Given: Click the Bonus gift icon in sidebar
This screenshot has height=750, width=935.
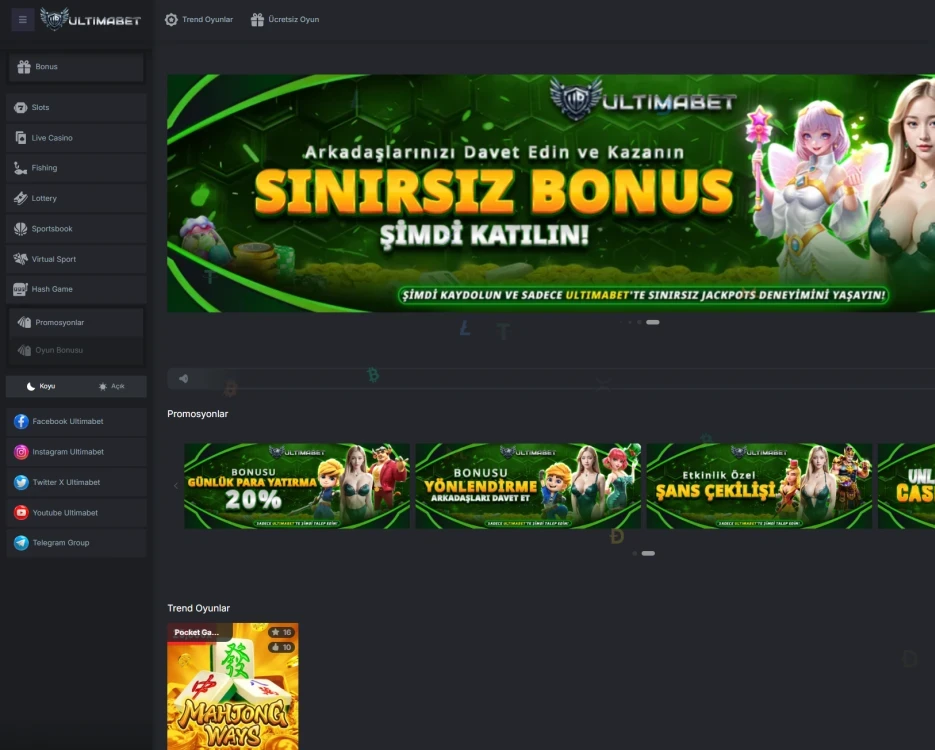Looking at the screenshot, I should 24,67.
